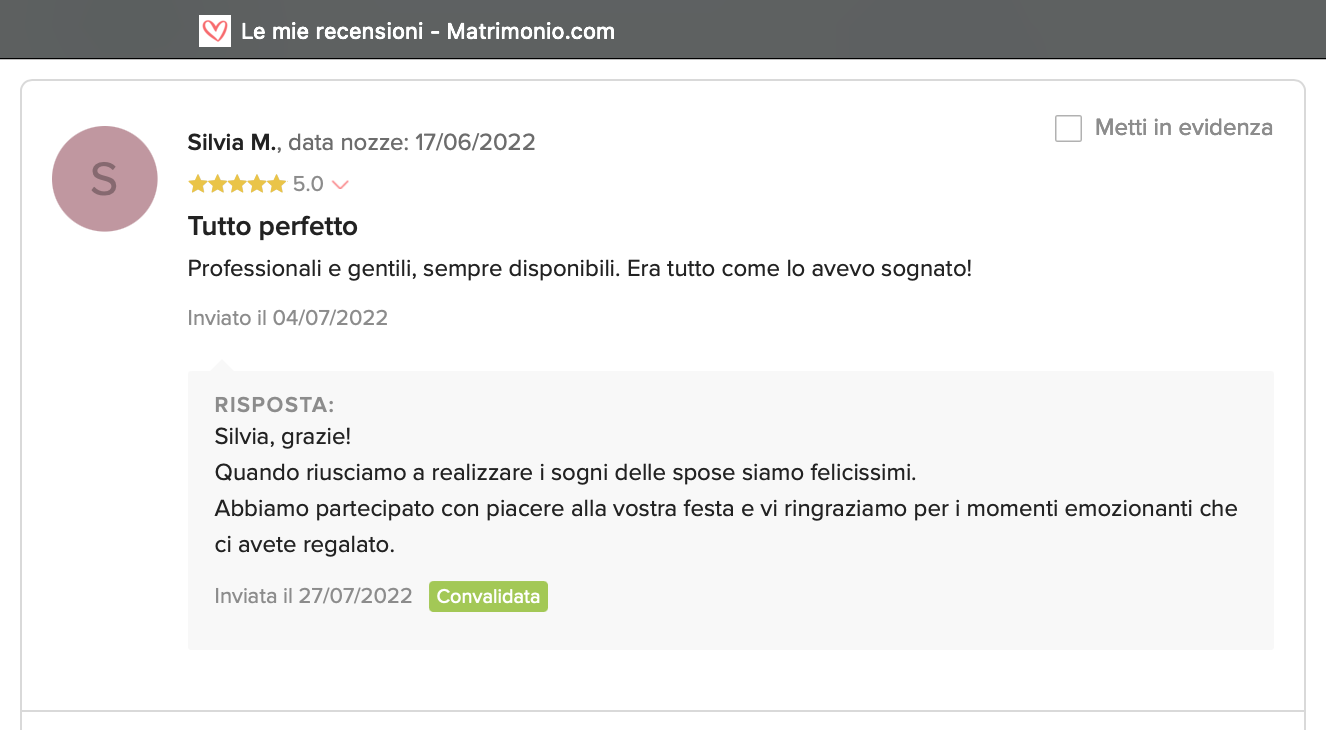
Task: Click the fifth star of the rating
Action: pos(277,184)
